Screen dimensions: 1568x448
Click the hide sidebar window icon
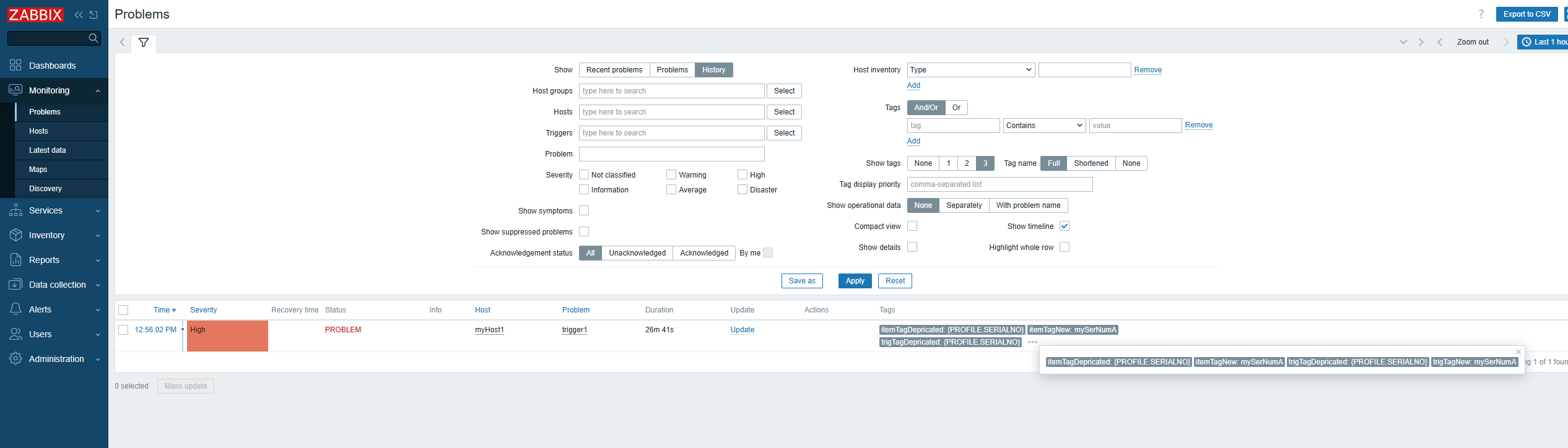pos(94,15)
